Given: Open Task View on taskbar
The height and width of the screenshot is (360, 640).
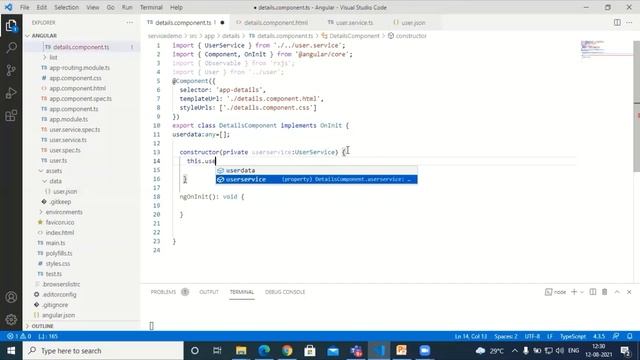Looking at the screenshot, I should pyautogui.click(x=217, y=351).
